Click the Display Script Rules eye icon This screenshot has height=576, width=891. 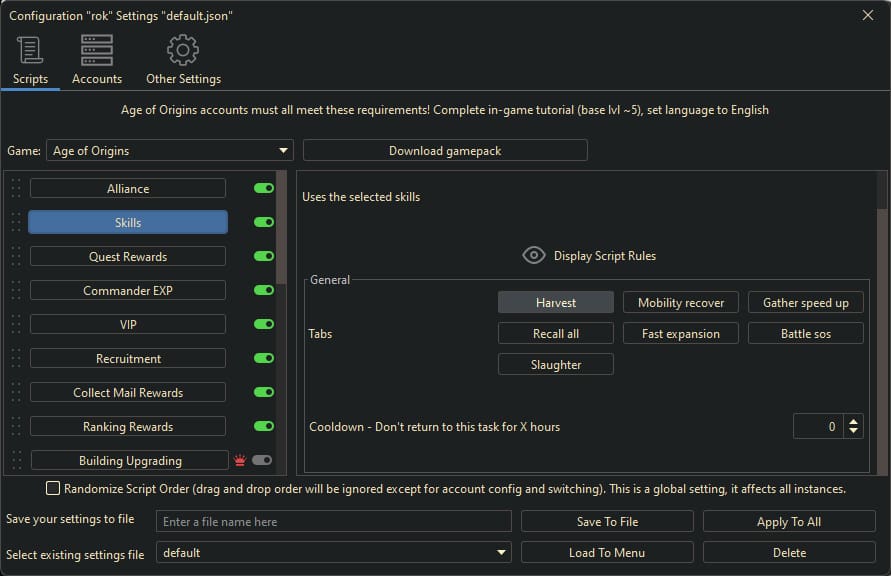click(x=533, y=255)
